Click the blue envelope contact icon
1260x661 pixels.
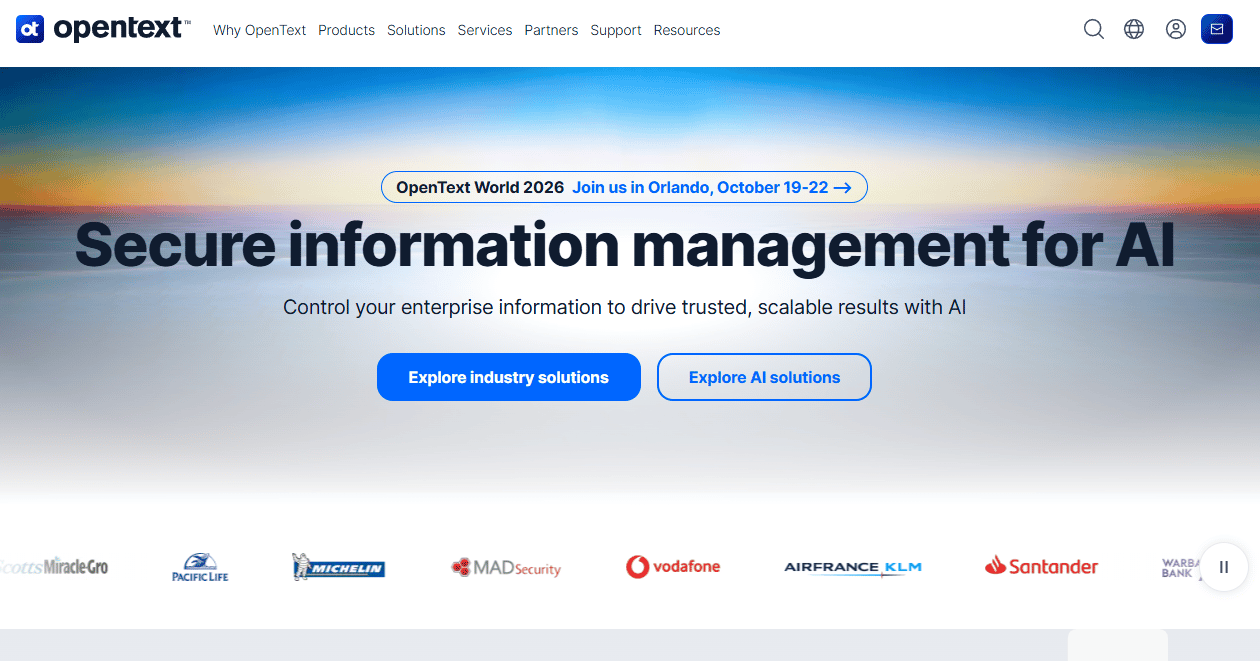tap(1217, 29)
